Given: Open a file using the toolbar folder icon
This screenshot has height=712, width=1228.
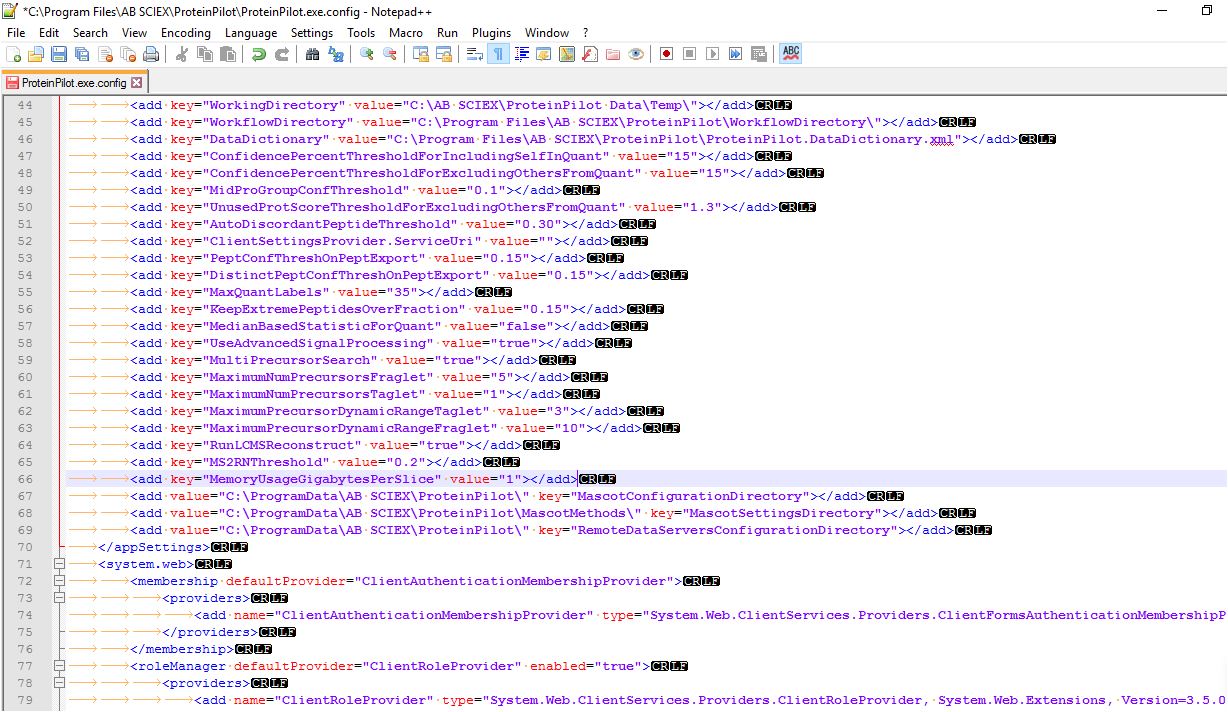Looking at the screenshot, I should click(x=35, y=53).
